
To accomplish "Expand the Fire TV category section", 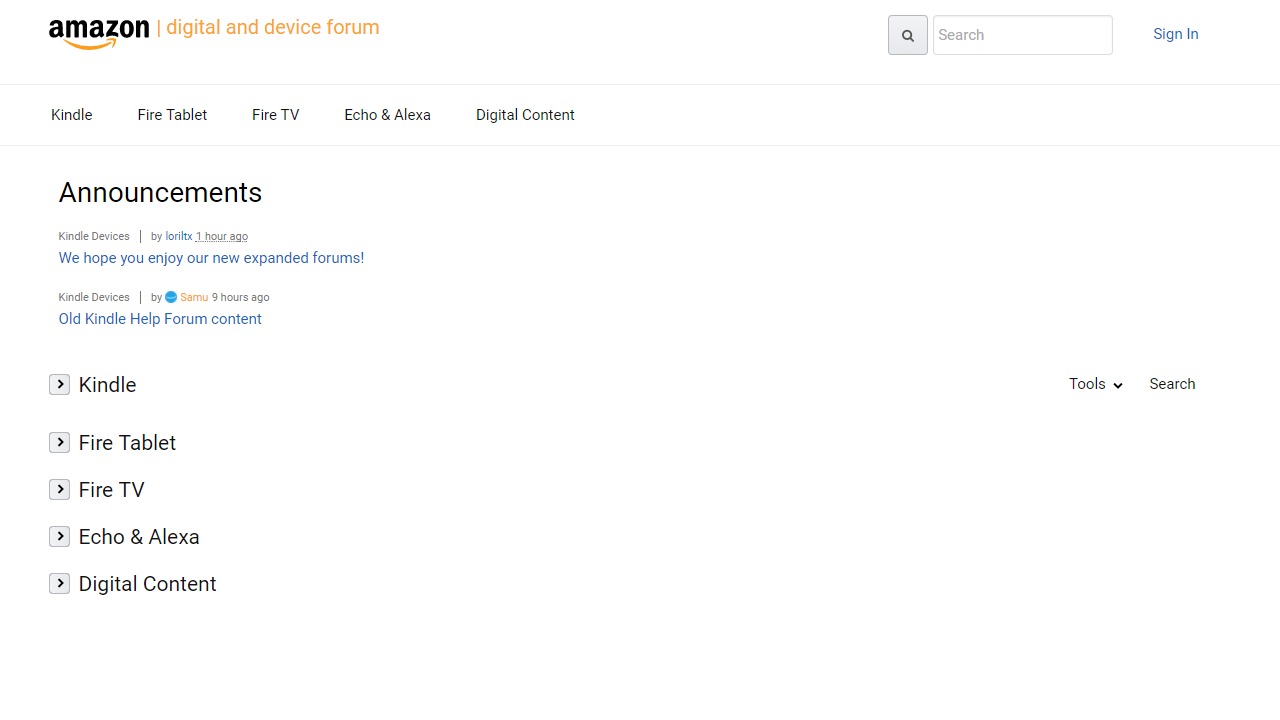I will (x=60, y=489).
